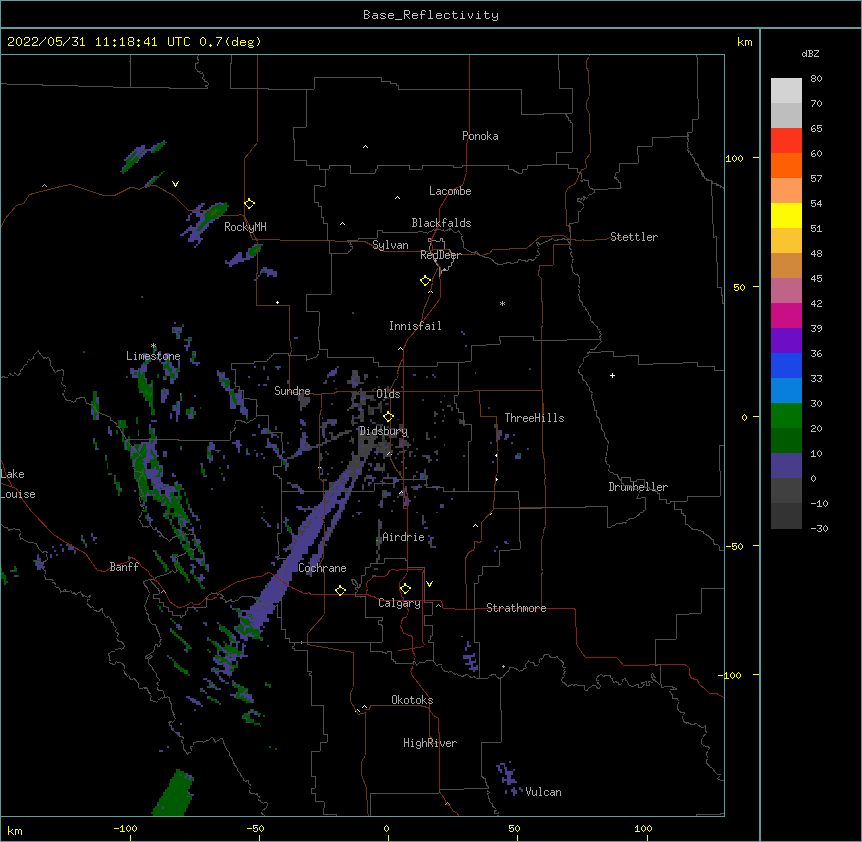This screenshot has height=842, width=862.
Task: Click the yellow diamond marker beside RockyMH
Action: coord(250,204)
